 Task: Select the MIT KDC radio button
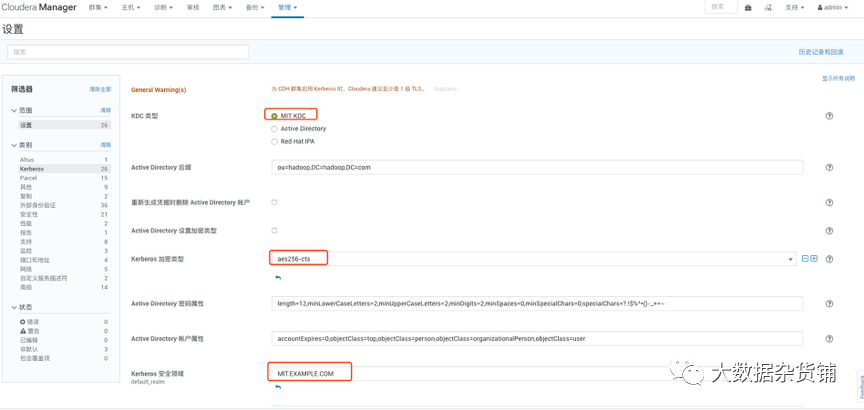click(x=274, y=116)
